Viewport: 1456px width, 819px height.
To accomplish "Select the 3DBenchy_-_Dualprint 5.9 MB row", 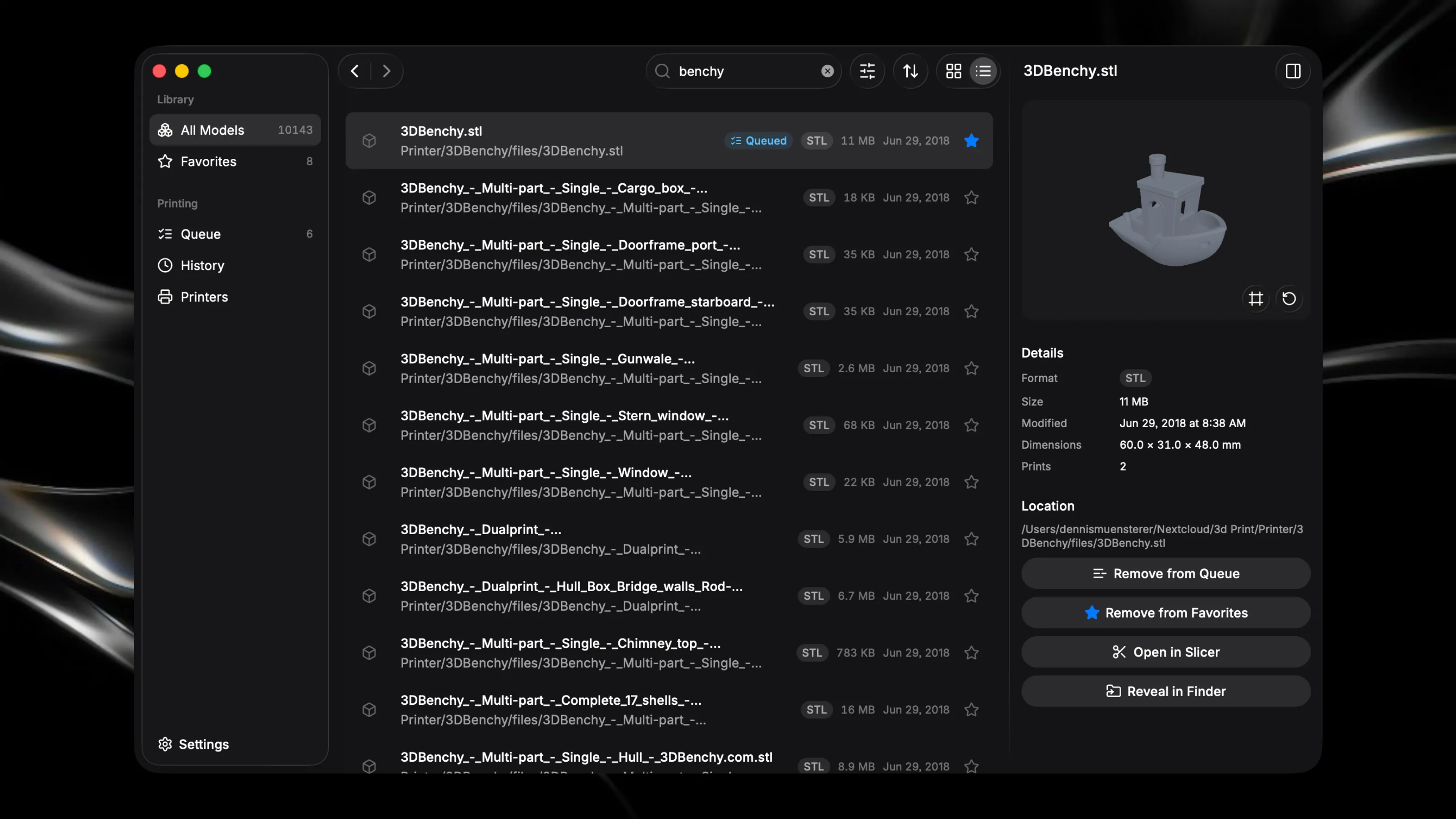I will pyautogui.click(x=669, y=539).
